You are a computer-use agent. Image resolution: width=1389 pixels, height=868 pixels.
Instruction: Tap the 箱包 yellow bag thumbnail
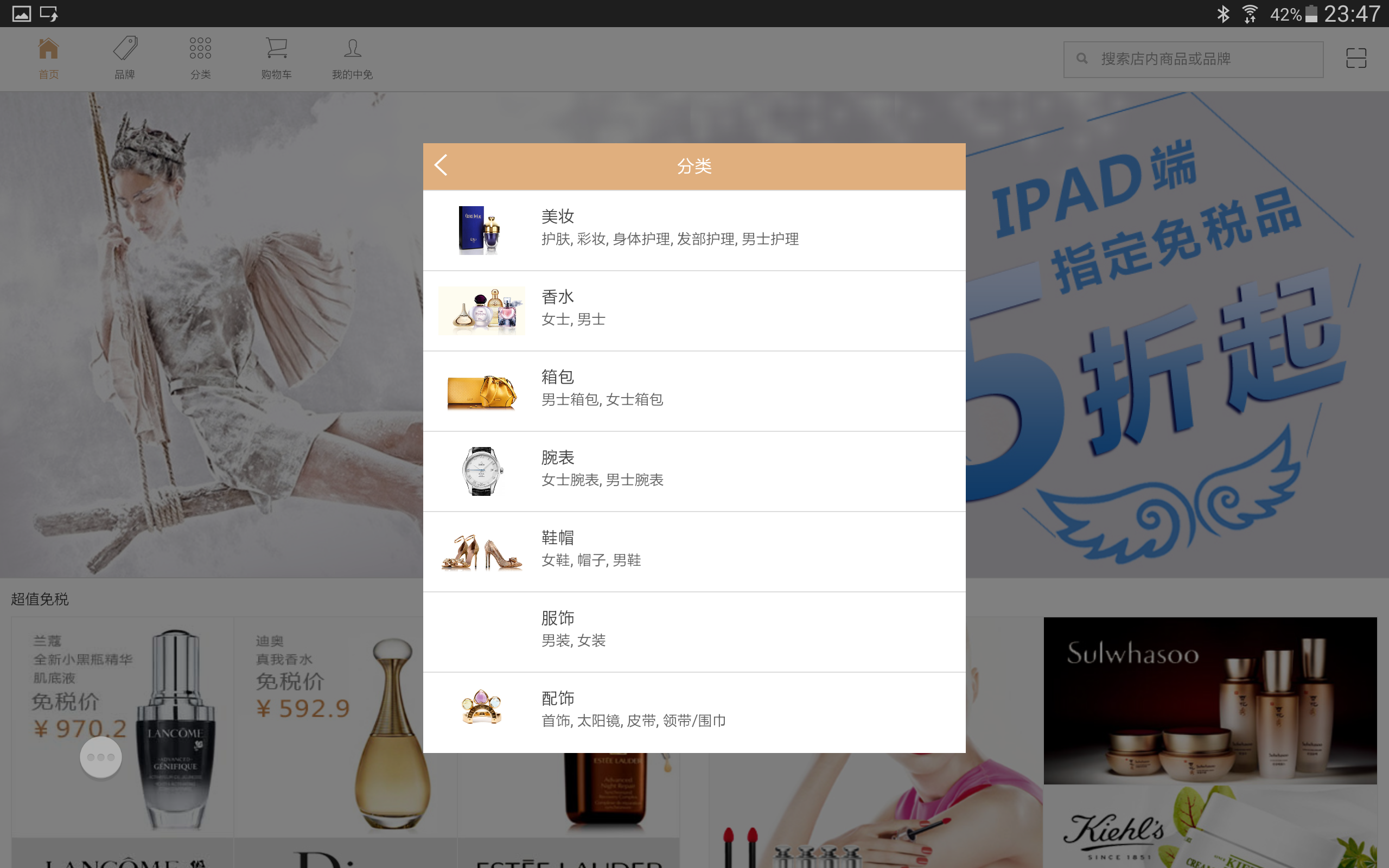tap(482, 392)
